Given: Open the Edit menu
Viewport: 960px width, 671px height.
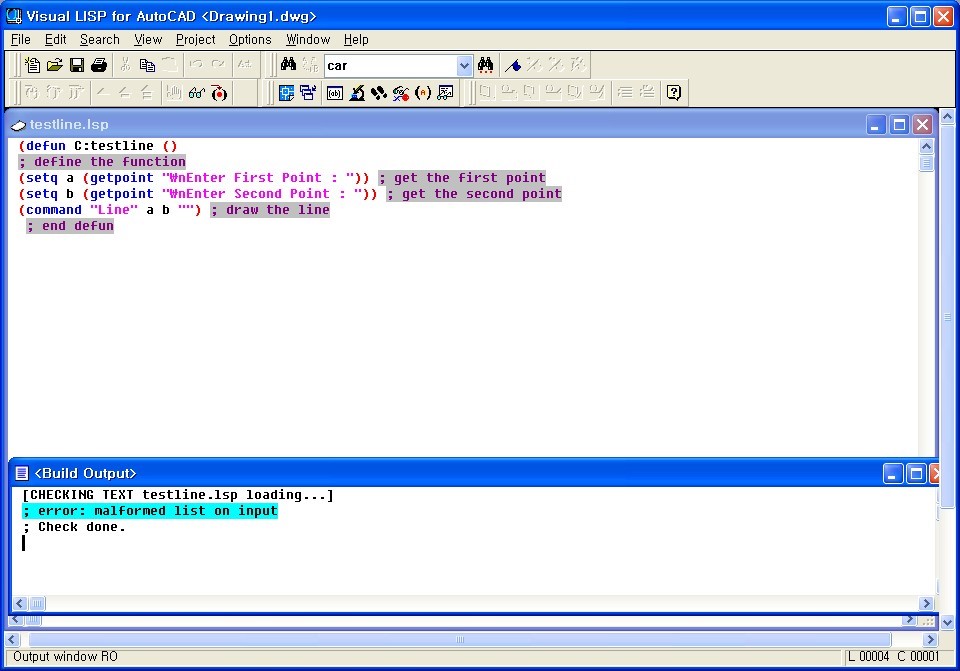Looking at the screenshot, I should point(56,40).
